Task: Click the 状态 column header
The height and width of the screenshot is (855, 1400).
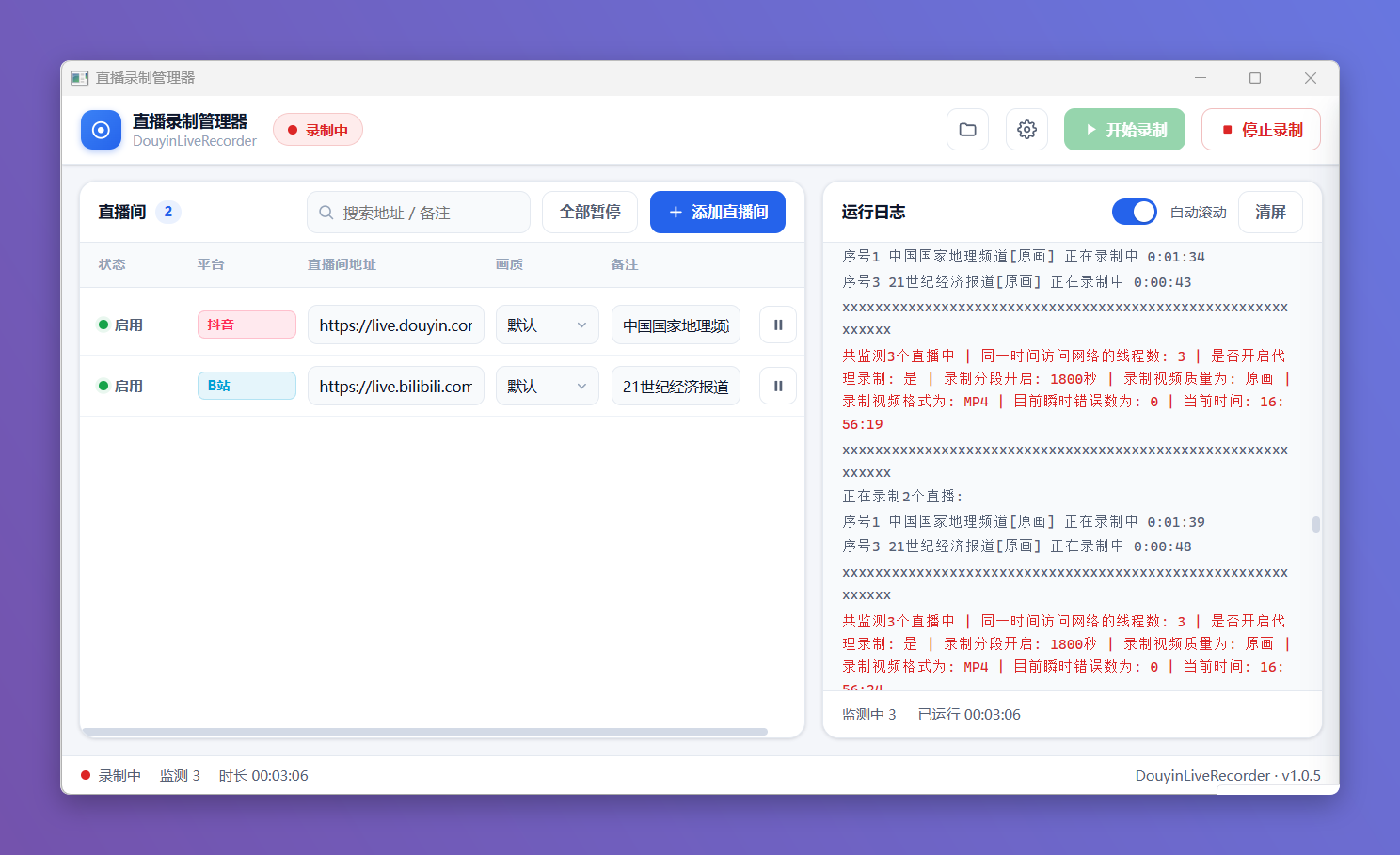Action: click(x=112, y=264)
